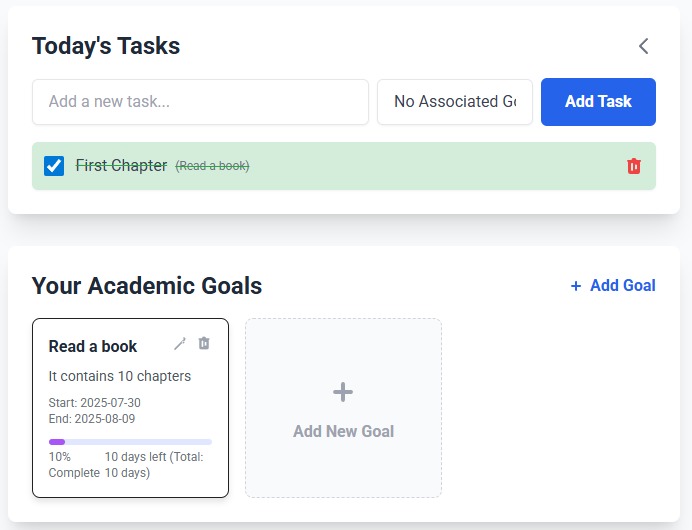Click the First Chapter task title

121,165
